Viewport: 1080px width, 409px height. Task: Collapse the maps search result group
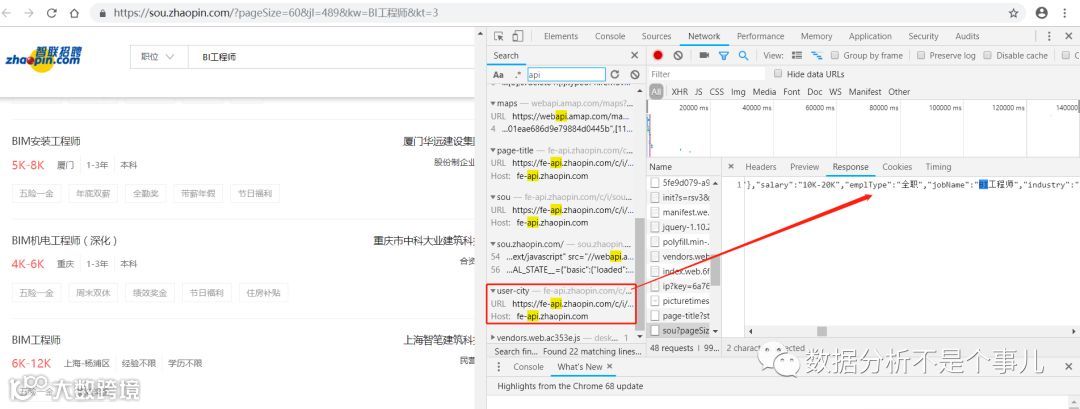point(492,103)
